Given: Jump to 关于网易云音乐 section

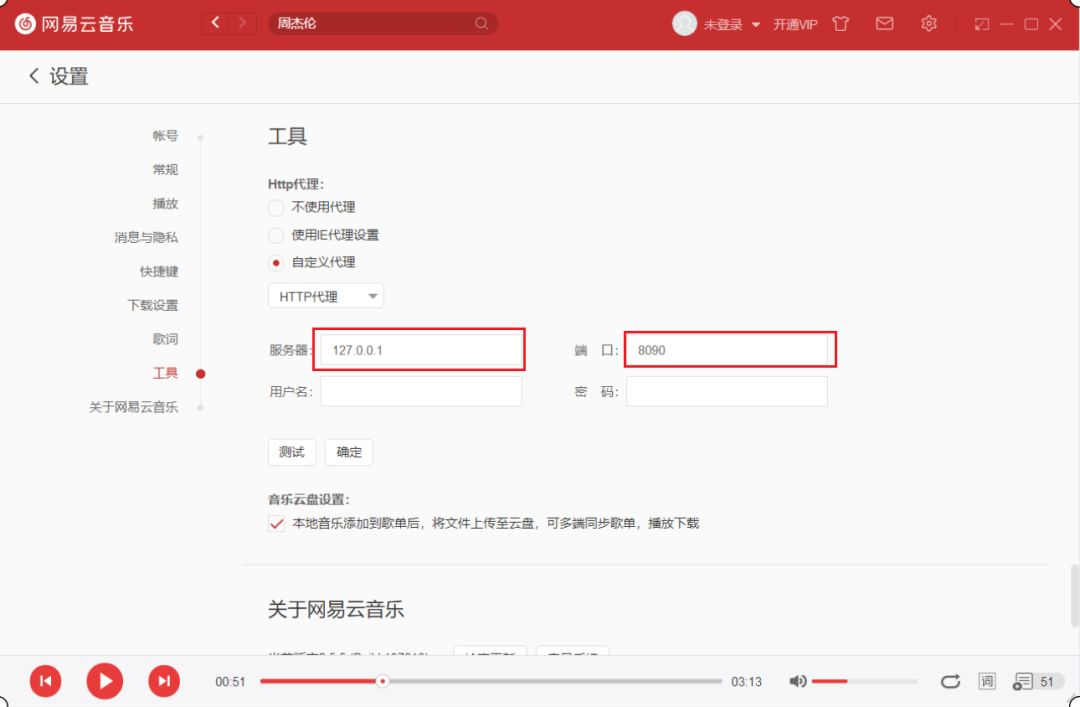Looking at the screenshot, I should pos(134,407).
